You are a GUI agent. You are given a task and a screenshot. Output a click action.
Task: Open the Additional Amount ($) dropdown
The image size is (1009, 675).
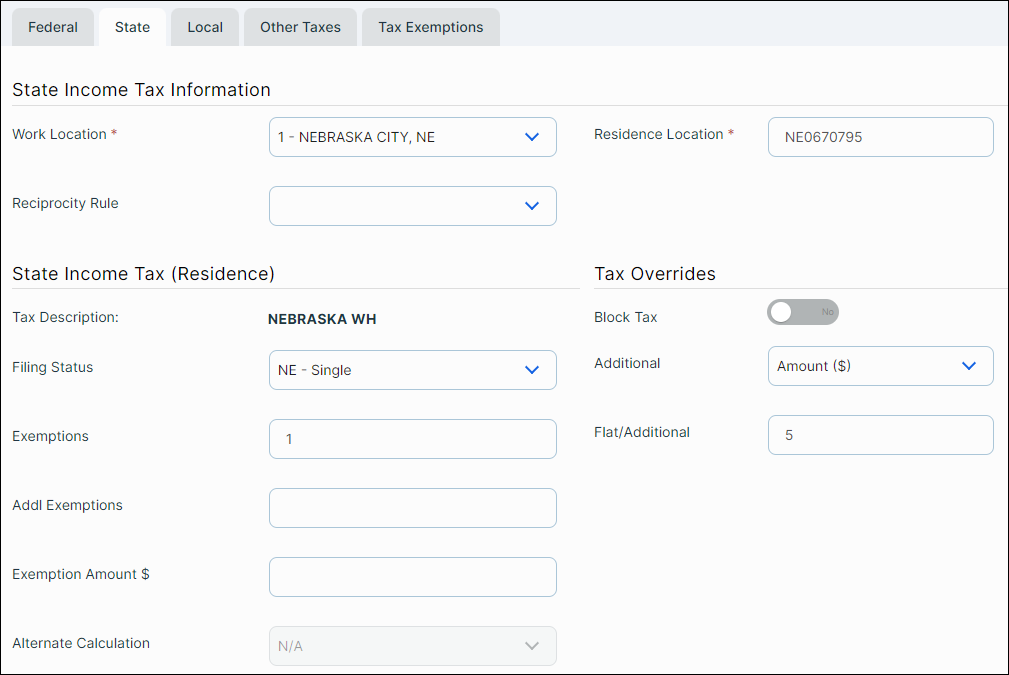point(880,366)
